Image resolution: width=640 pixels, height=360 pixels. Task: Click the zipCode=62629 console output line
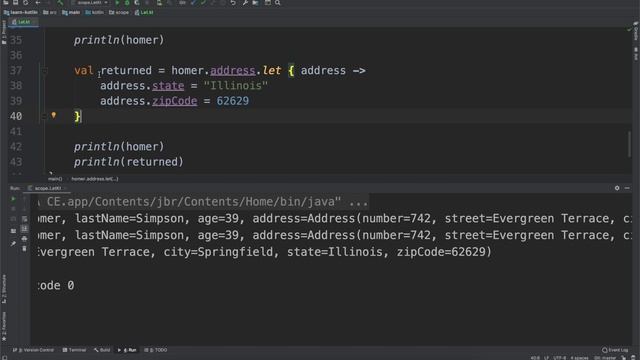click(x=265, y=252)
